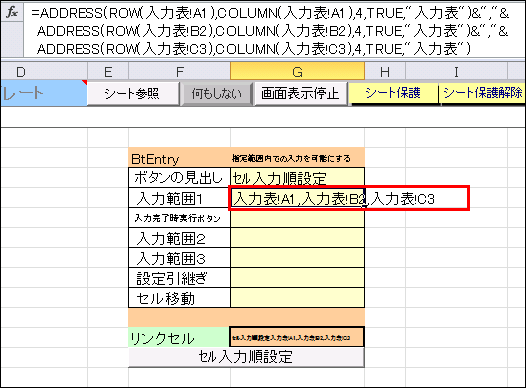Click the large セル入力順設定 button at bottom

tap(246, 357)
